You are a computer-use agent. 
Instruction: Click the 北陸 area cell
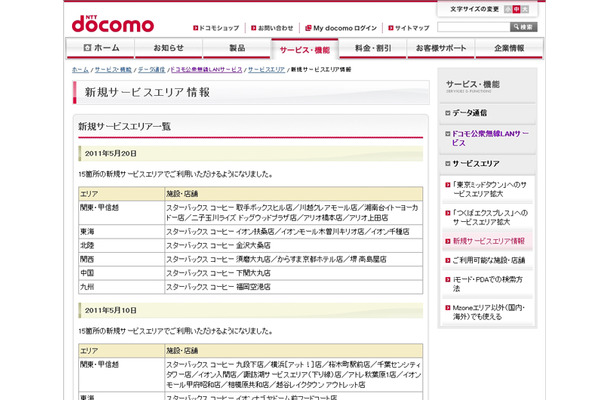(x=121, y=246)
